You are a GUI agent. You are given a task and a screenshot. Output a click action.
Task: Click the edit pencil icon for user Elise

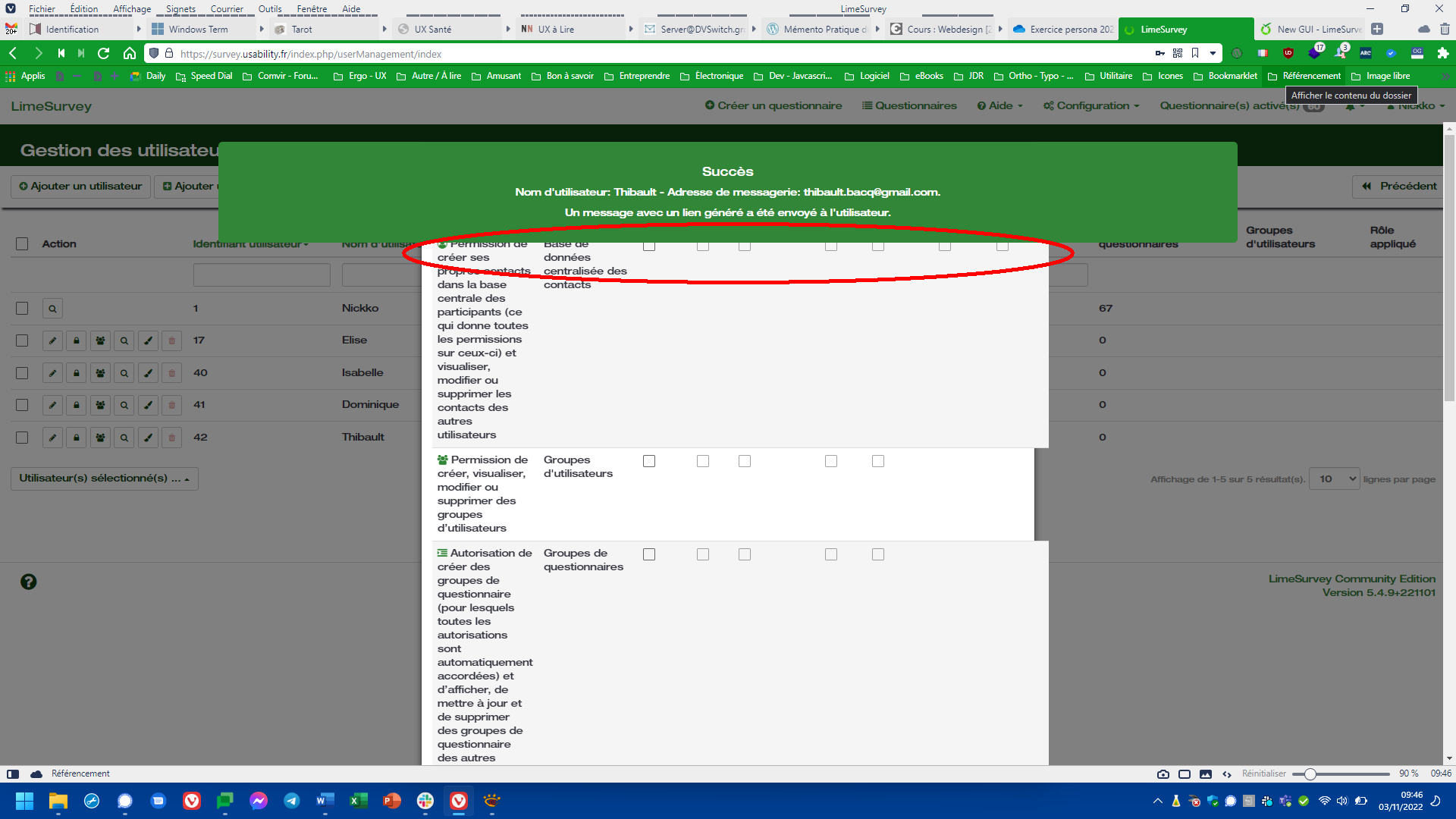click(x=52, y=340)
